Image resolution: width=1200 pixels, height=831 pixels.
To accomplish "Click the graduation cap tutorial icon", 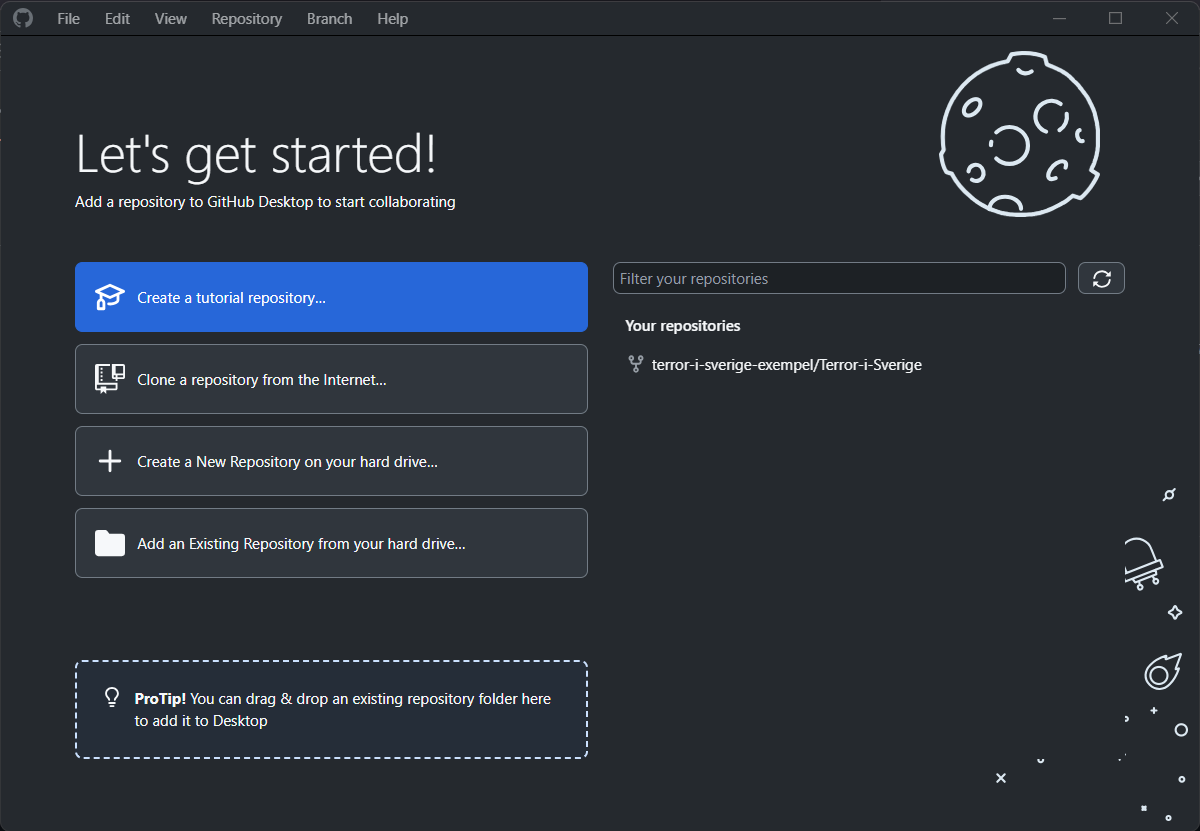I will (110, 297).
